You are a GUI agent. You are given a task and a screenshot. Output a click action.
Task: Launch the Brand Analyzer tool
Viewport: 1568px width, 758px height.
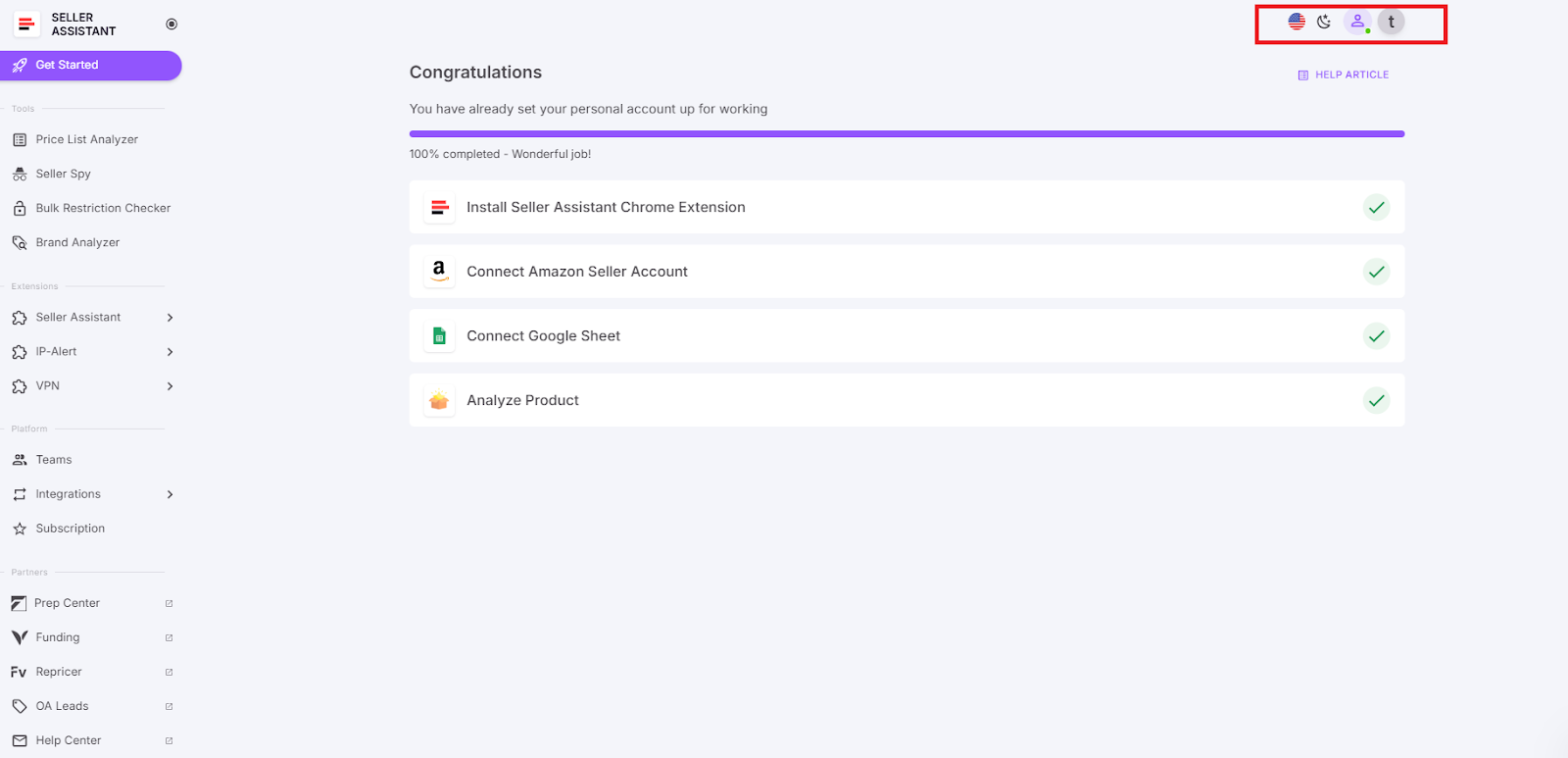[x=76, y=241]
